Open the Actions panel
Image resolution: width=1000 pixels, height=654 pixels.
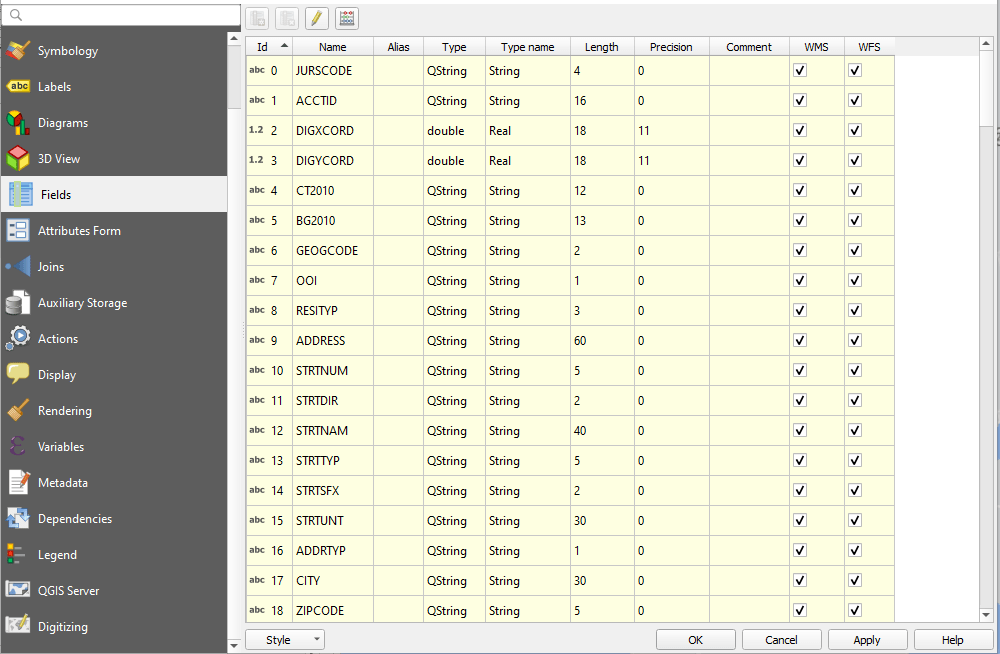[60, 338]
